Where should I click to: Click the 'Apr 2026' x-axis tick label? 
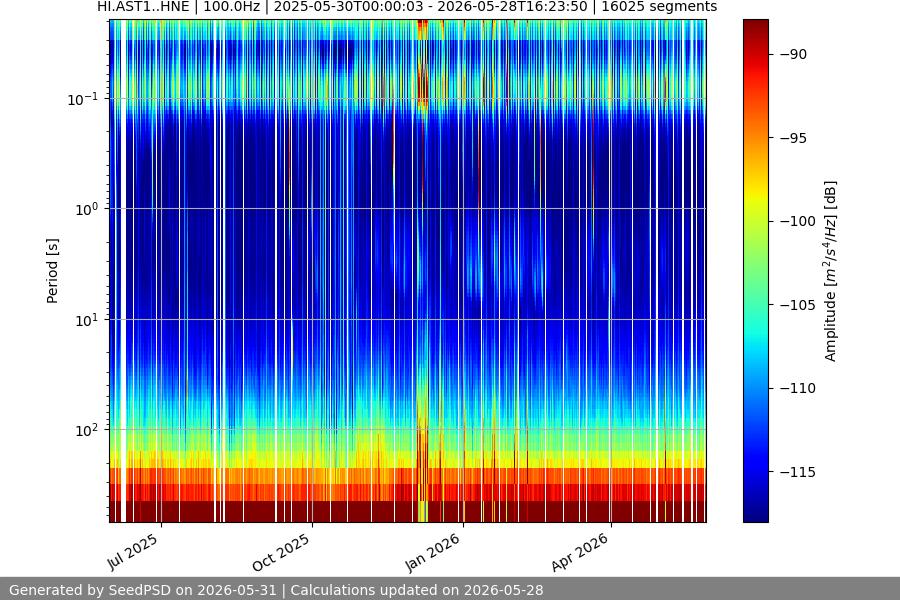tap(580, 552)
